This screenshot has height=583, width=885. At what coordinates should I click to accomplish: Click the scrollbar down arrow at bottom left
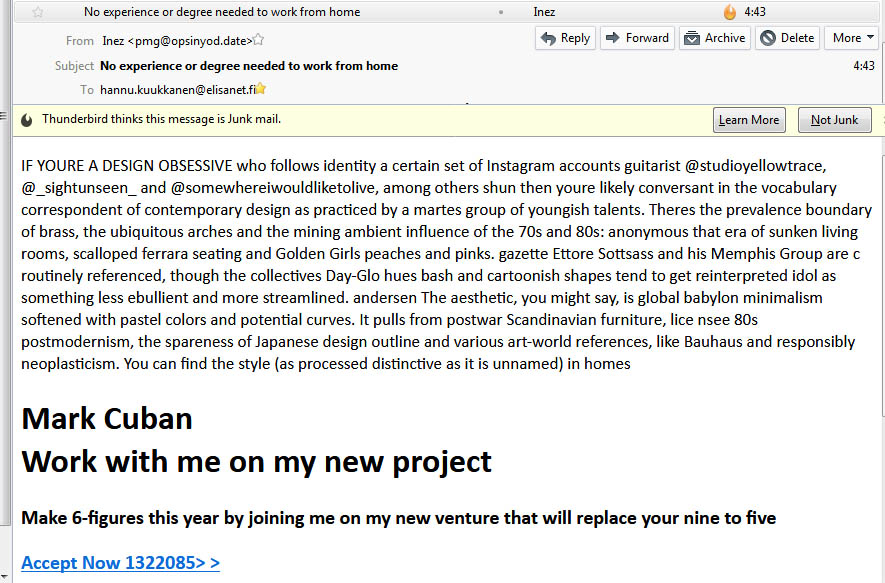point(4,577)
